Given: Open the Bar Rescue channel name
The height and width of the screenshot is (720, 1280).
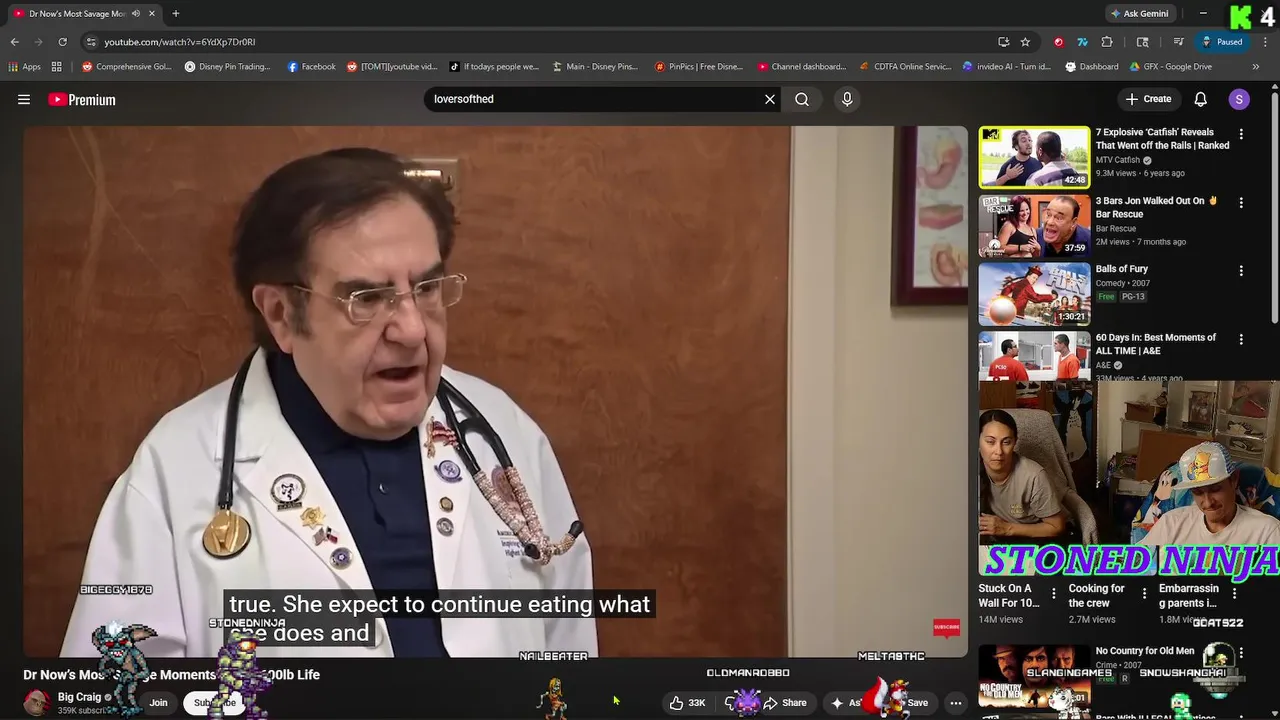Looking at the screenshot, I should (1115, 228).
